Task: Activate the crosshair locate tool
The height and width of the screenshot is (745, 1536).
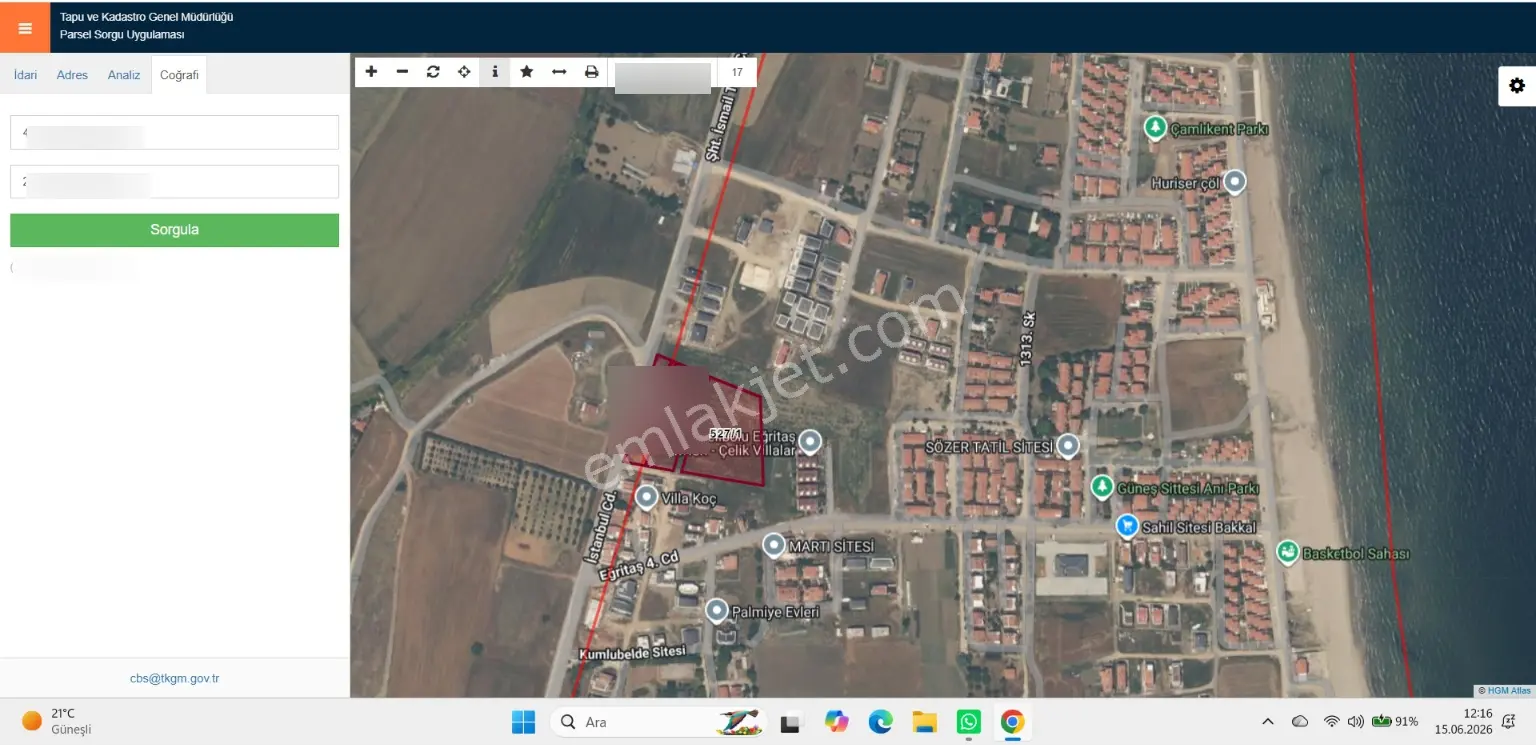Action: tap(464, 72)
